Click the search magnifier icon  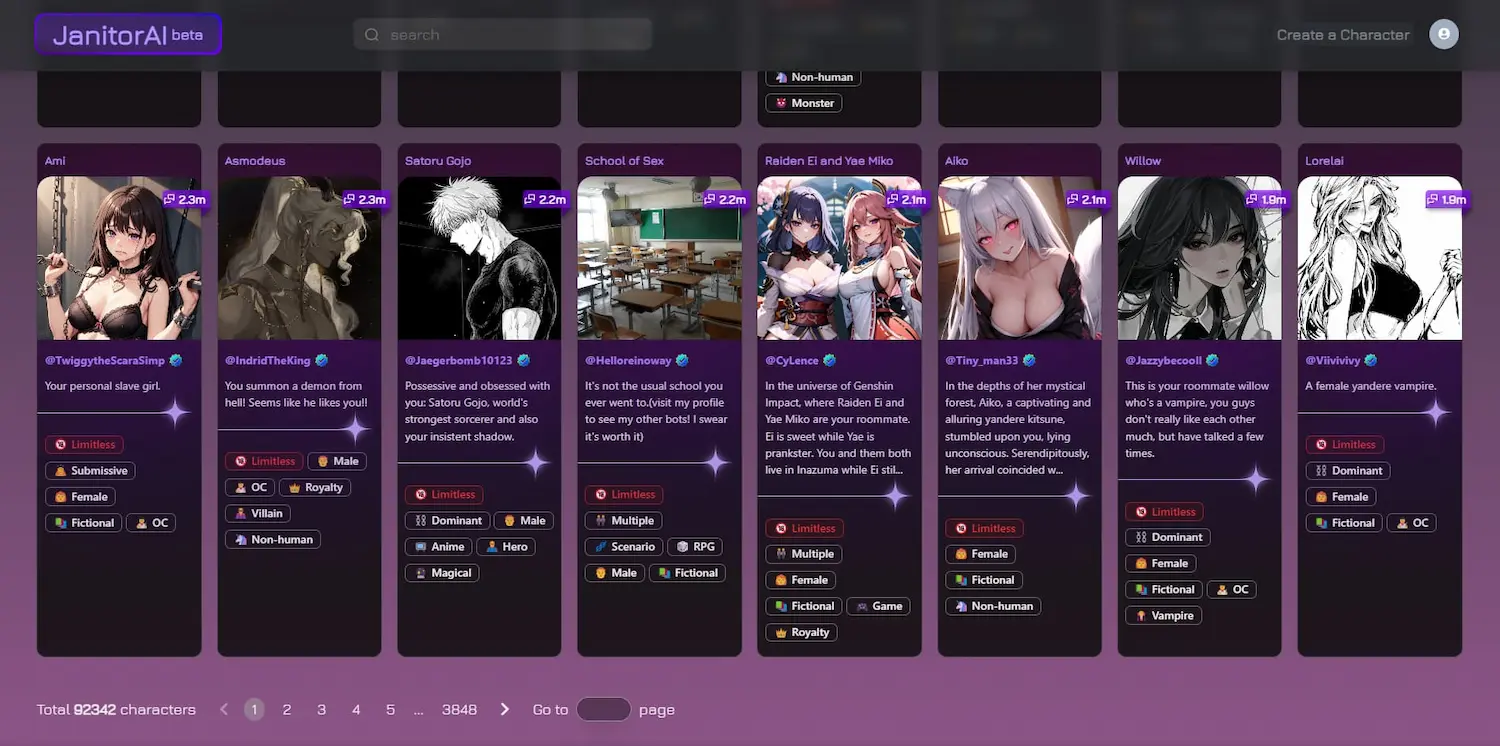pyautogui.click(x=372, y=35)
